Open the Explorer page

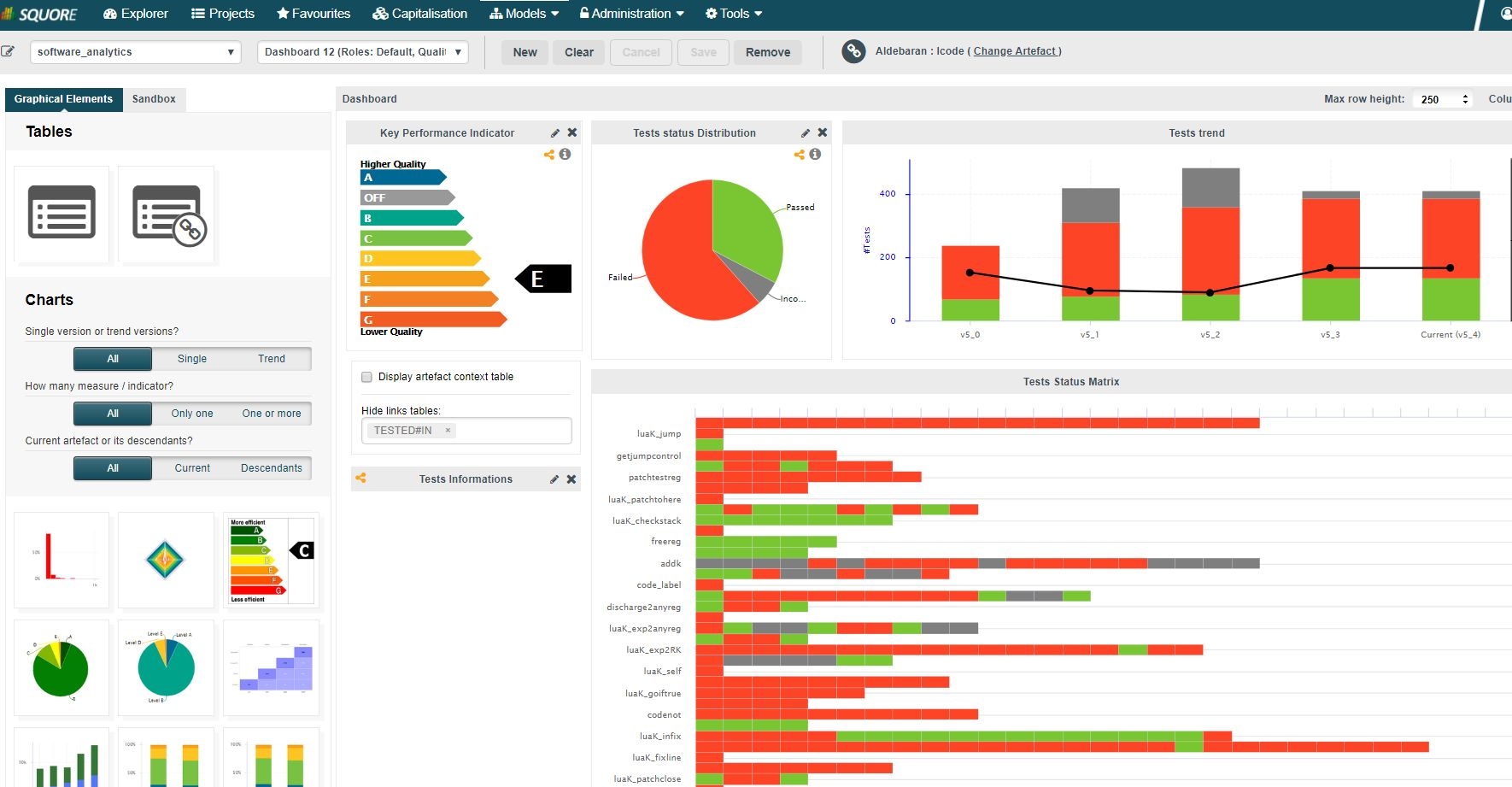point(136,14)
